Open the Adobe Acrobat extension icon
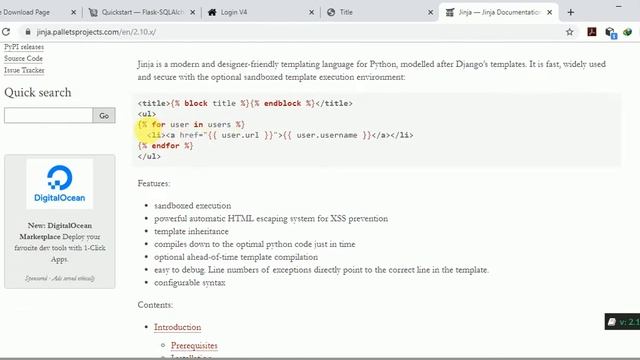 (591, 32)
